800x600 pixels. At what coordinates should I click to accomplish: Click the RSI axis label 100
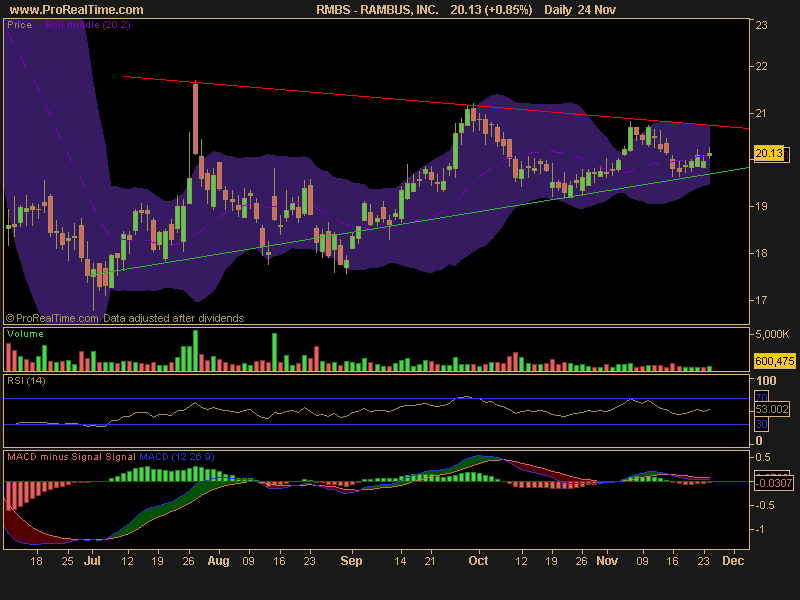[766, 381]
